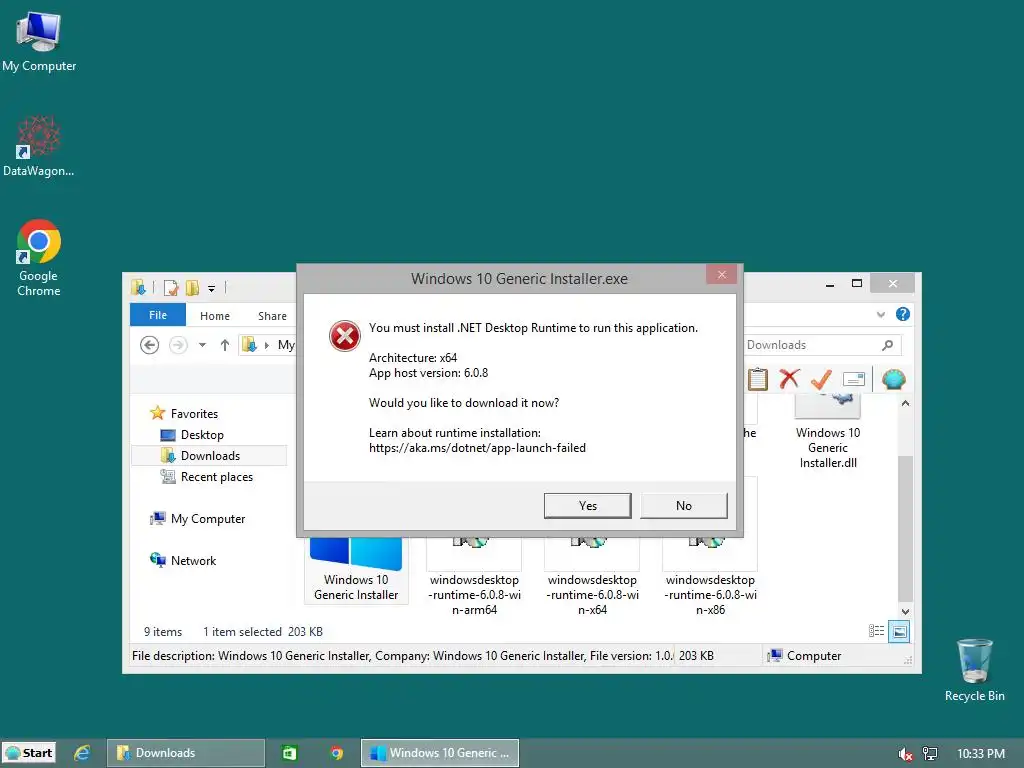Switch to details view layout
This screenshot has width=1024, height=768.
[x=876, y=631]
